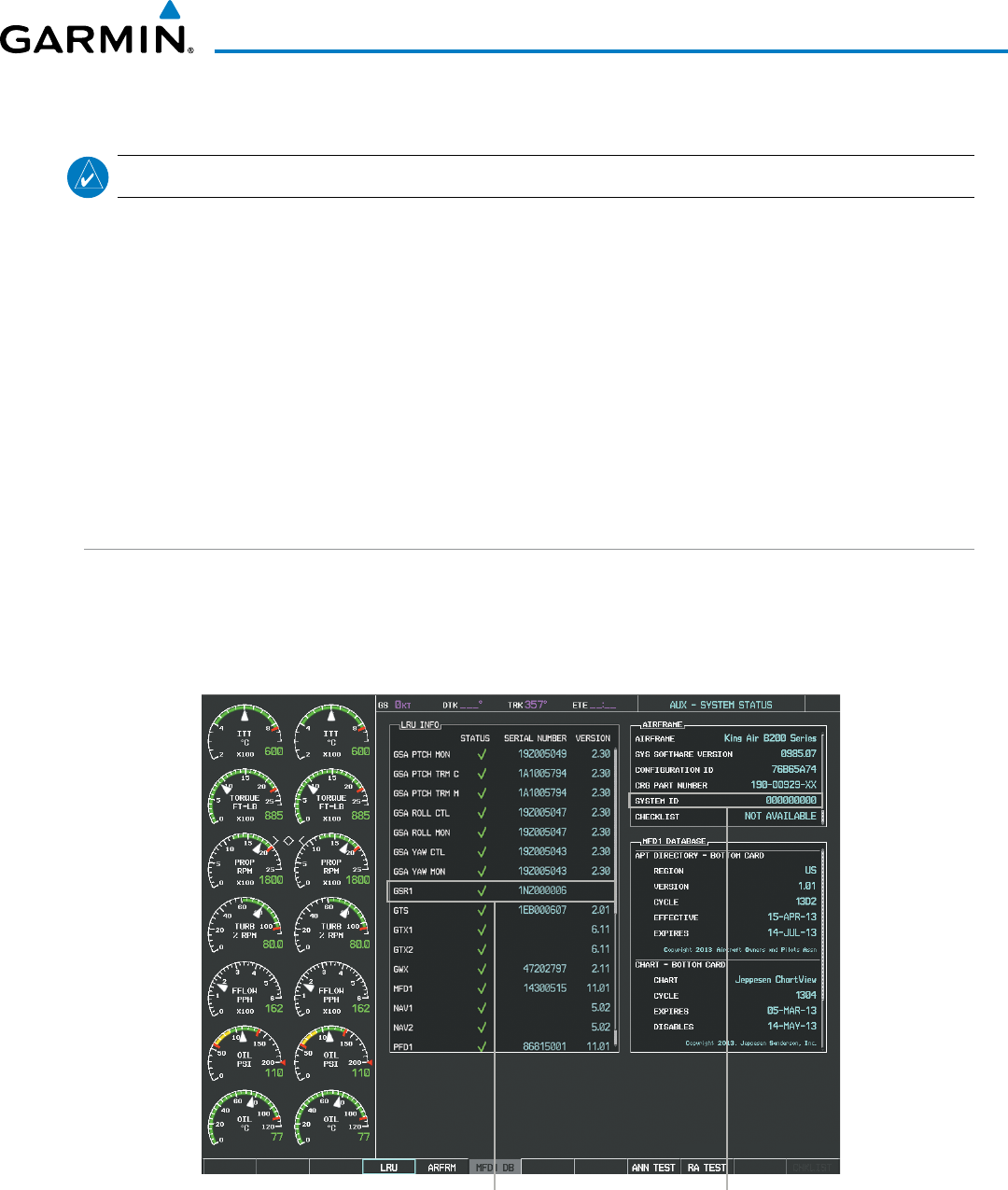The width and height of the screenshot is (1008, 1190).
Task: Click the right engine ITT gauge
Action: coord(332,733)
